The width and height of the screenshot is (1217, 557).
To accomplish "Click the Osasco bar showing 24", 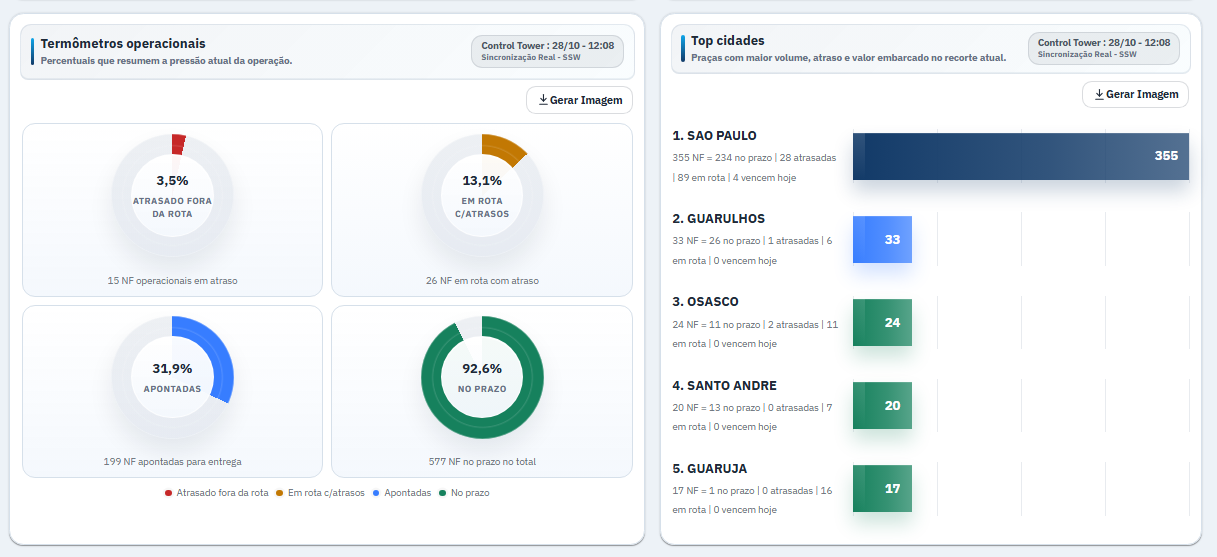I will [x=882, y=323].
